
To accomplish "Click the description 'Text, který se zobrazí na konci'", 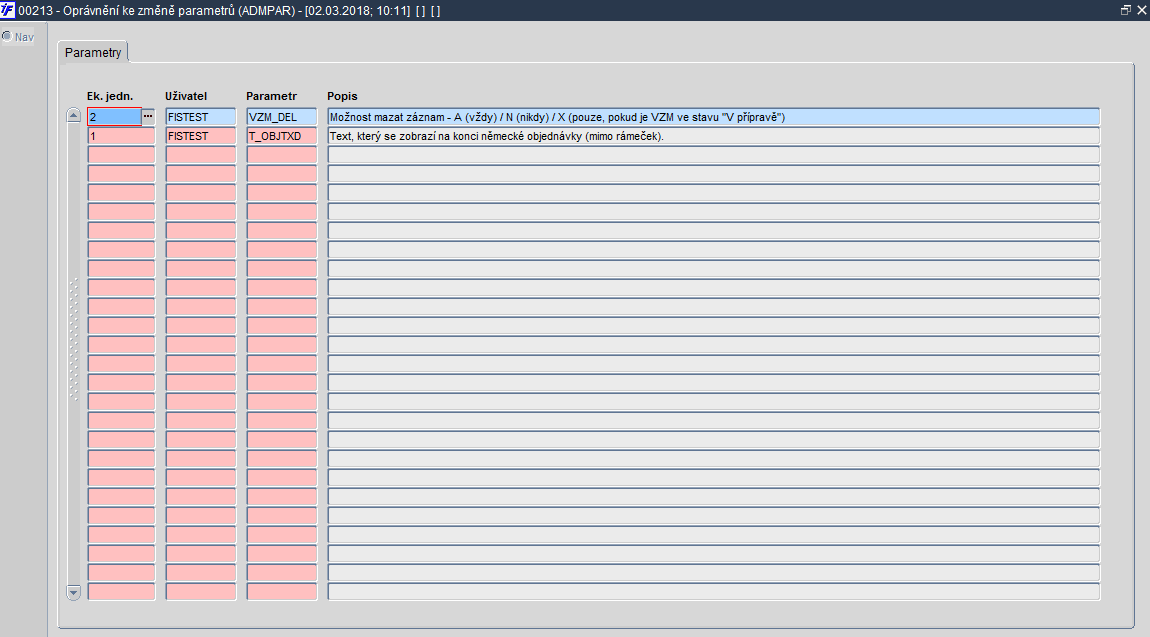I will [x=714, y=136].
